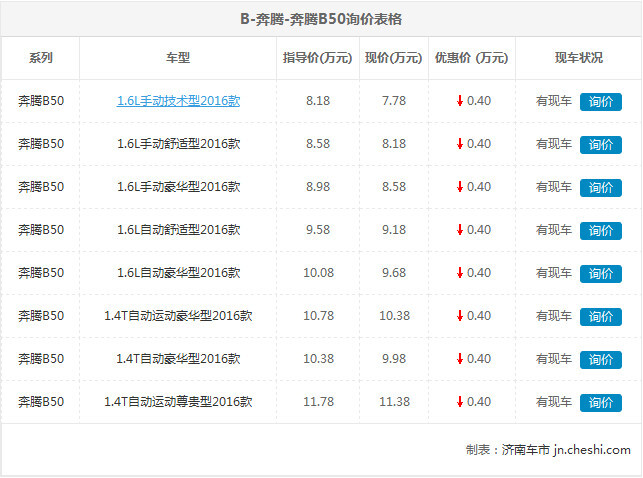
Task: Click the 现车状况 column header
Action: (579, 58)
